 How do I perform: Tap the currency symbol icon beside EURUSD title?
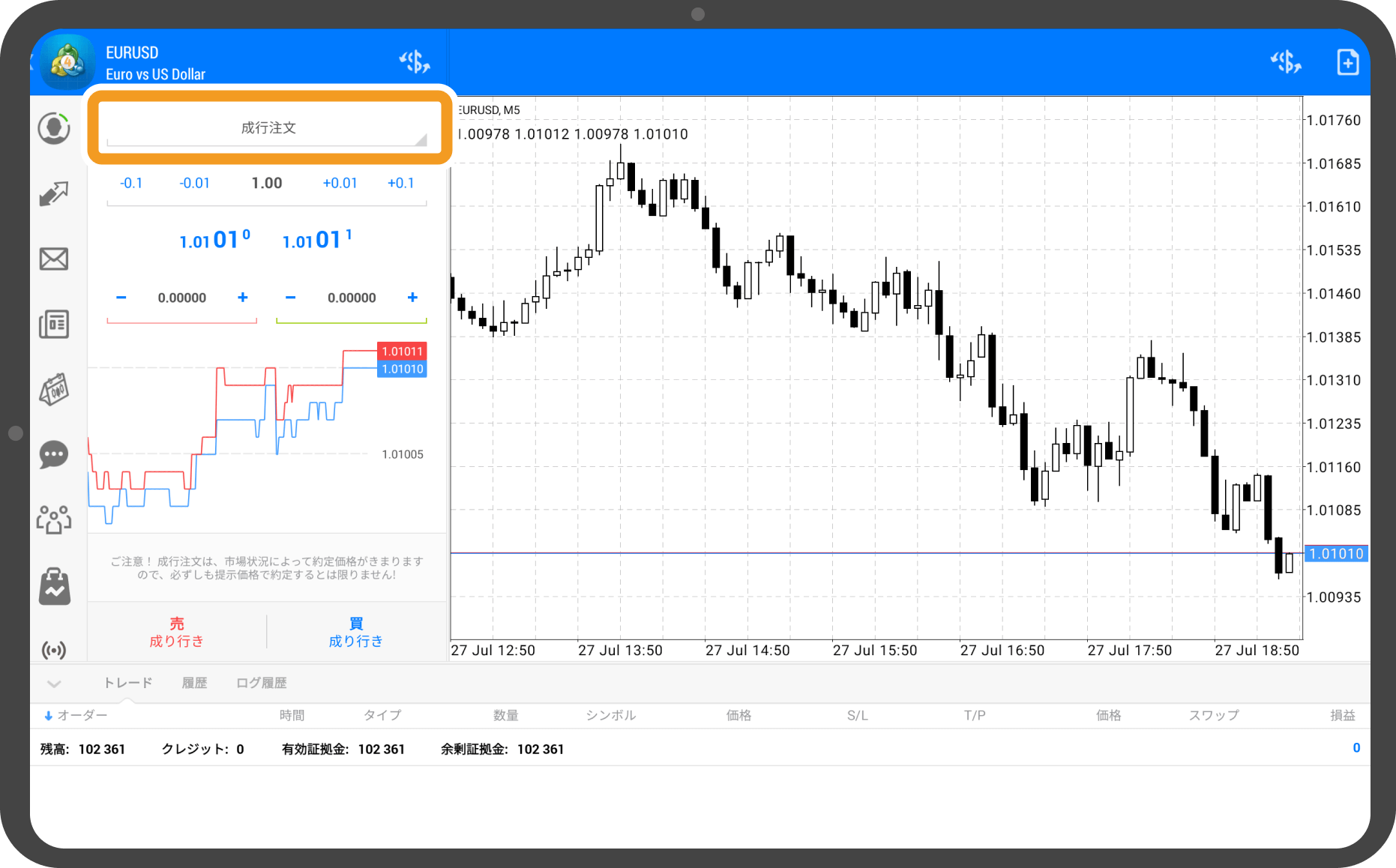pos(414,61)
